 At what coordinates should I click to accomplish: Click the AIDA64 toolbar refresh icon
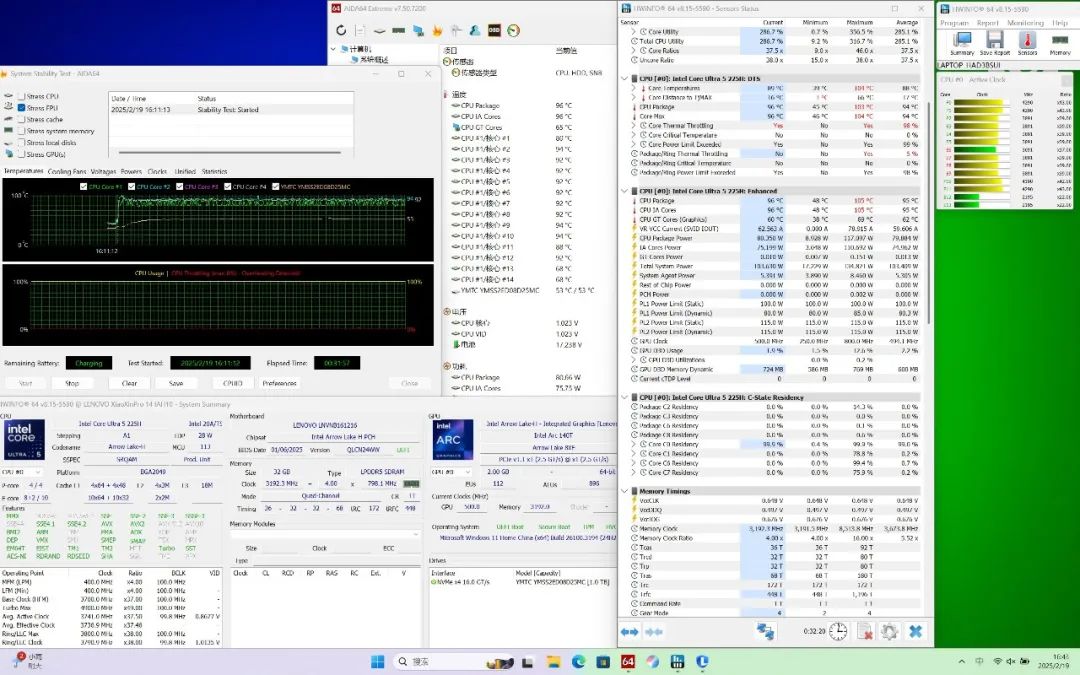[341, 30]
